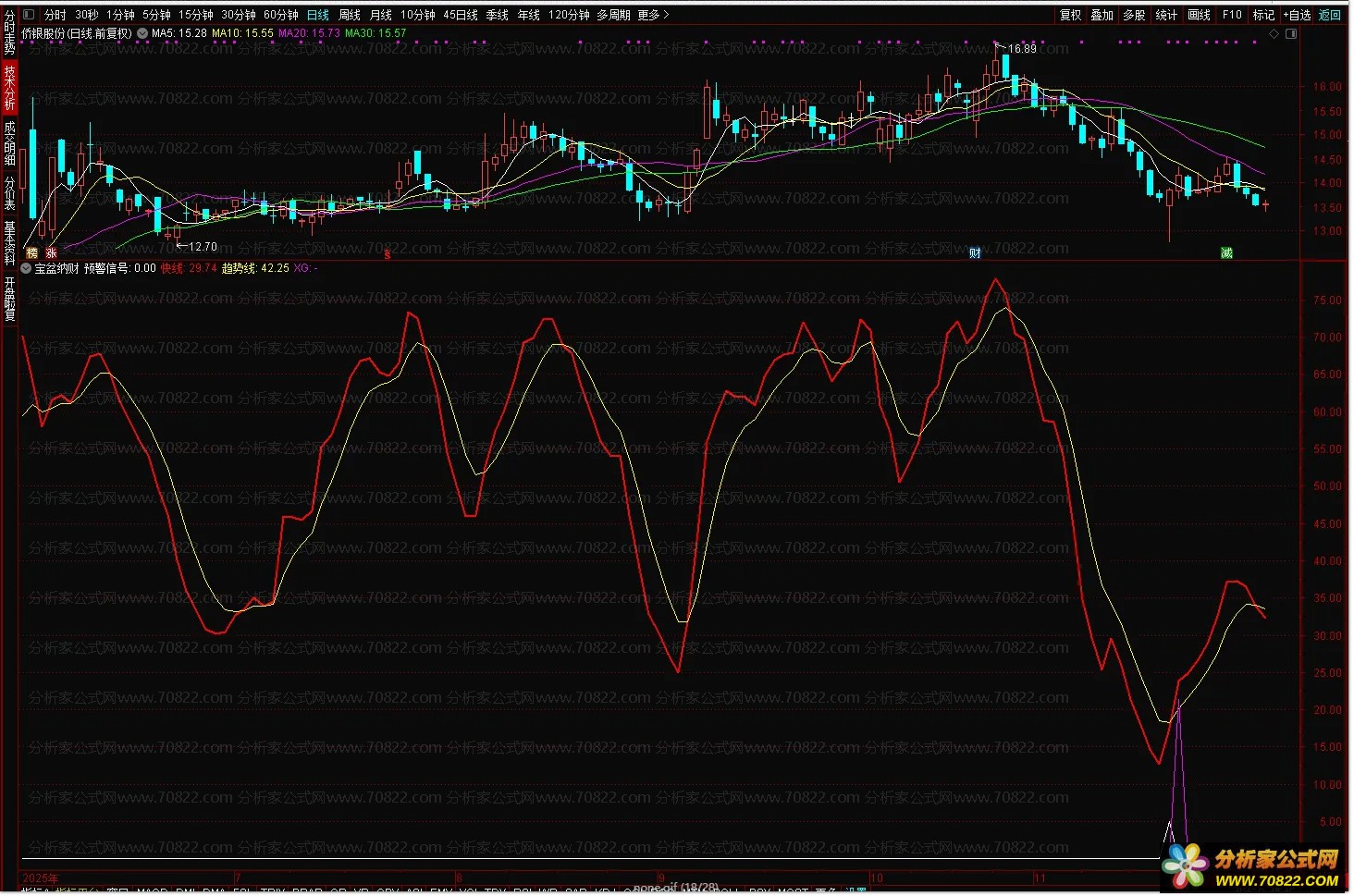Image resolution: width=1354 pixels, height=896 pixels.
Task: Enable 叠加 overlay comparison
Action: (1102, 15)
